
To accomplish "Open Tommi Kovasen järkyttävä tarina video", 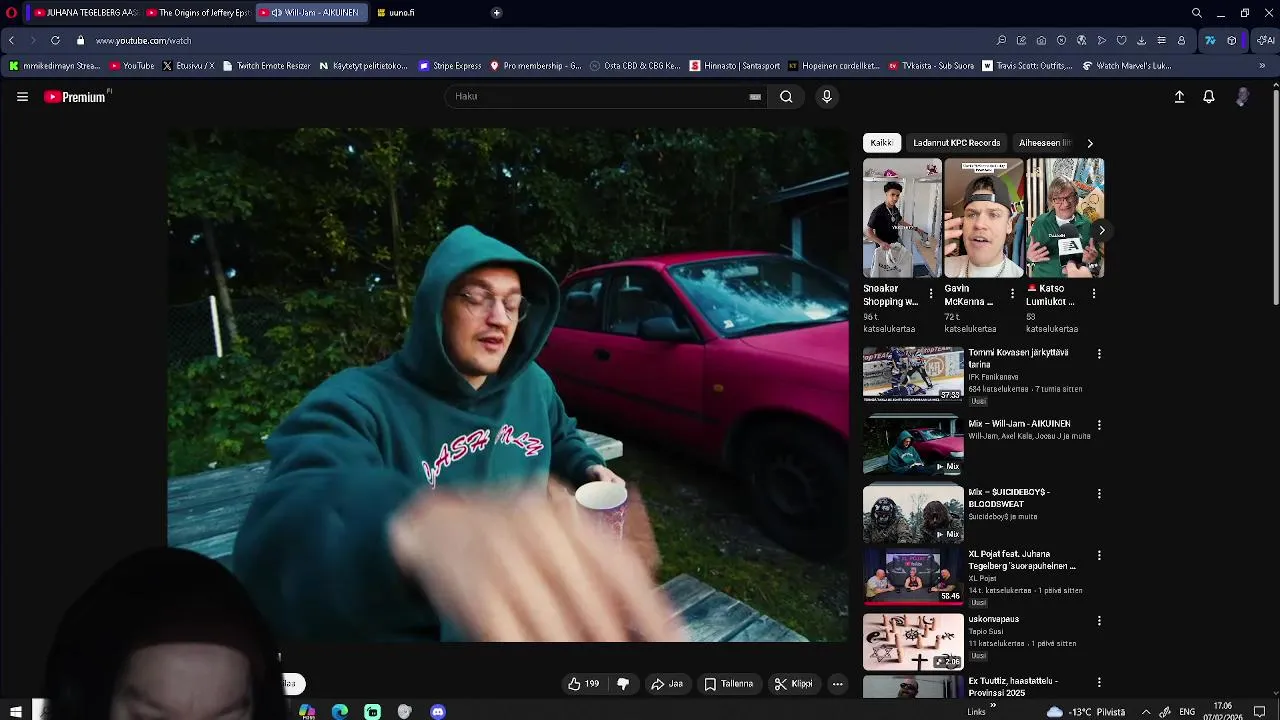I will tap(1018, 358).
